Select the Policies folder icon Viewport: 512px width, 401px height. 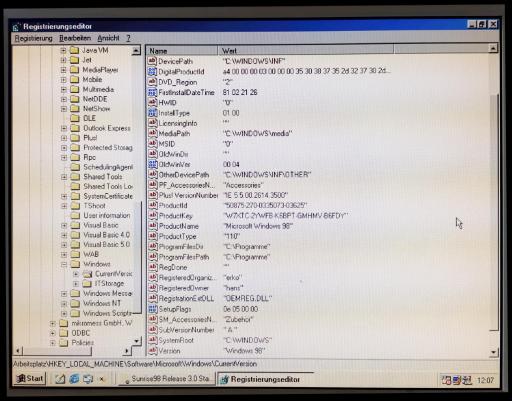point(64,342)
